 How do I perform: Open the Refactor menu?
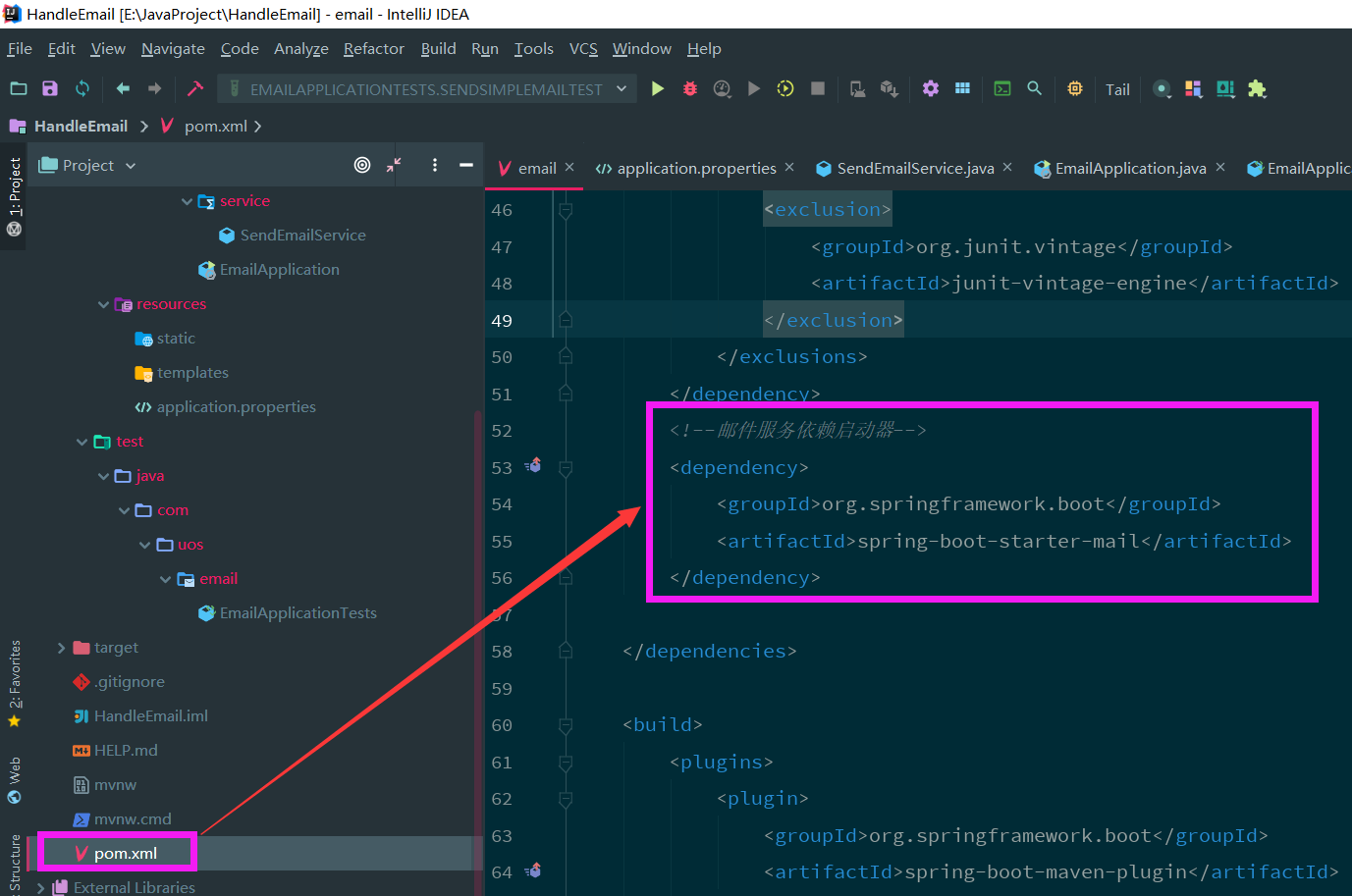(x=373, y=49)
